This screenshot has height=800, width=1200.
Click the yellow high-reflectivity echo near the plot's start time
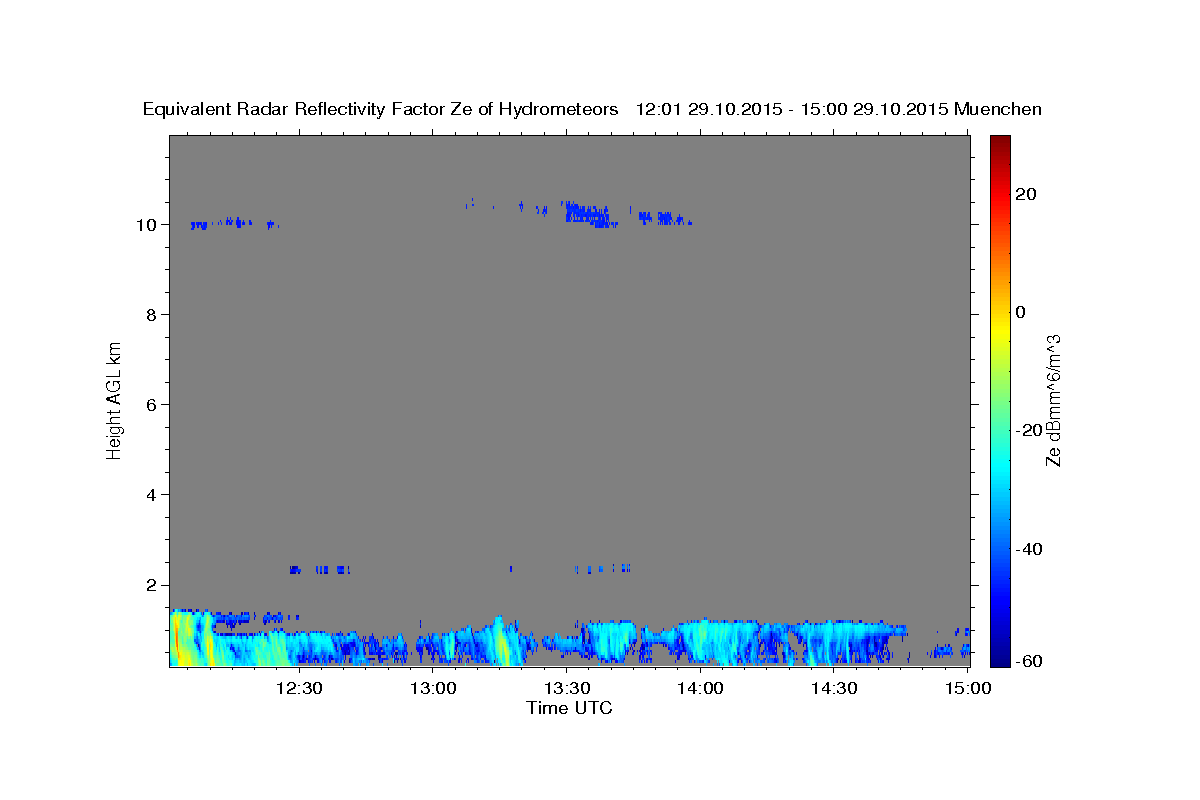[x=183, y=640]
